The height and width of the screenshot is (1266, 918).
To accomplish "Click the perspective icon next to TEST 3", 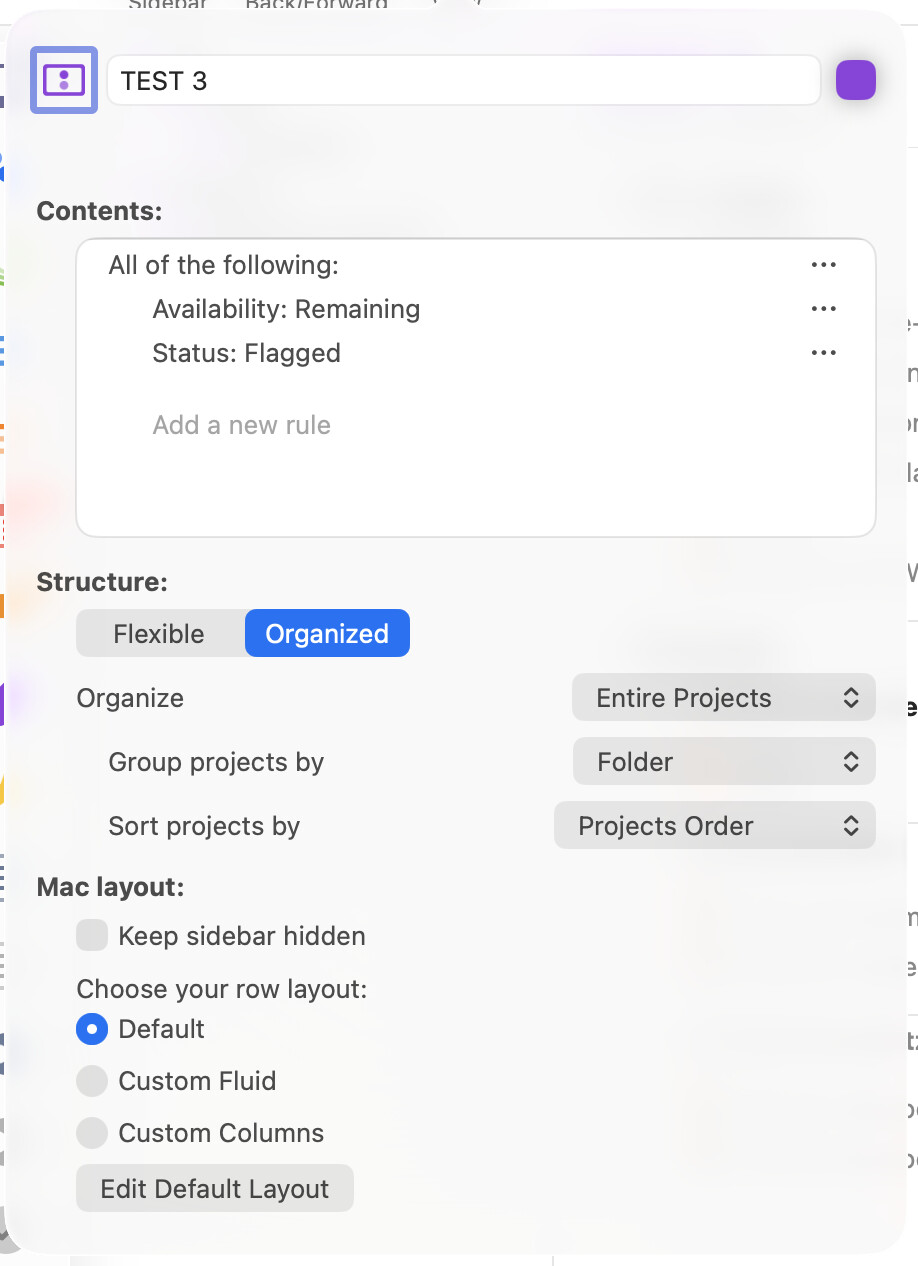I will pyautogui.click(x=64, y=80).
